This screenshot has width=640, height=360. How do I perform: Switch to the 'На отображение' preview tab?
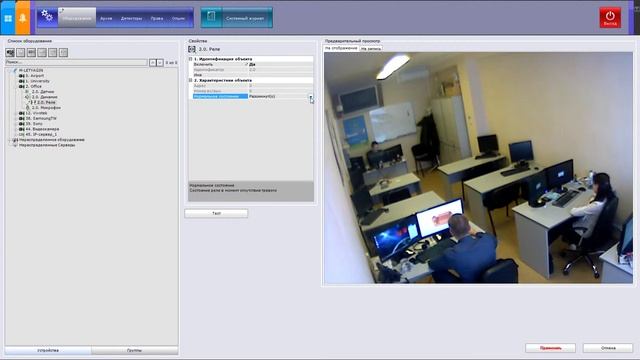click(x=341, y=48)
